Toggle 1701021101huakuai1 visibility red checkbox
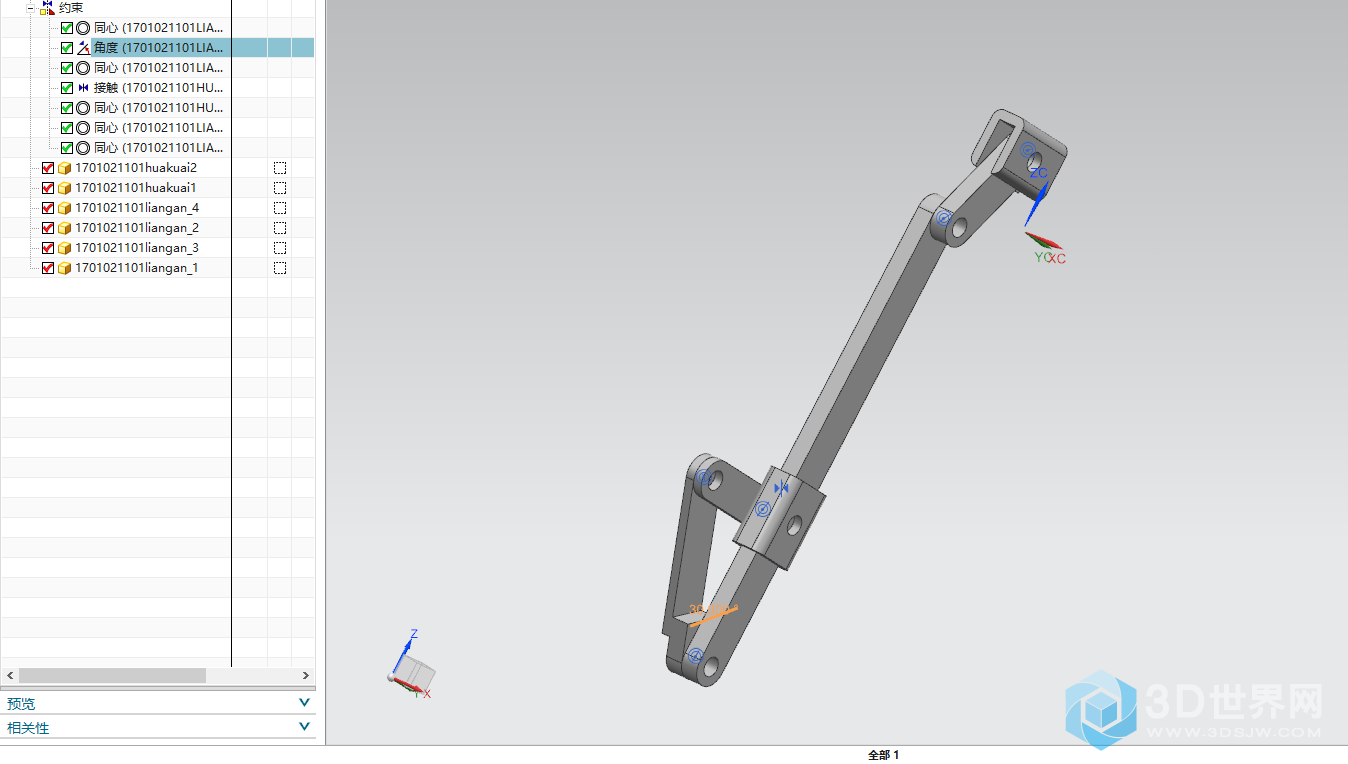 click(48, 188)
